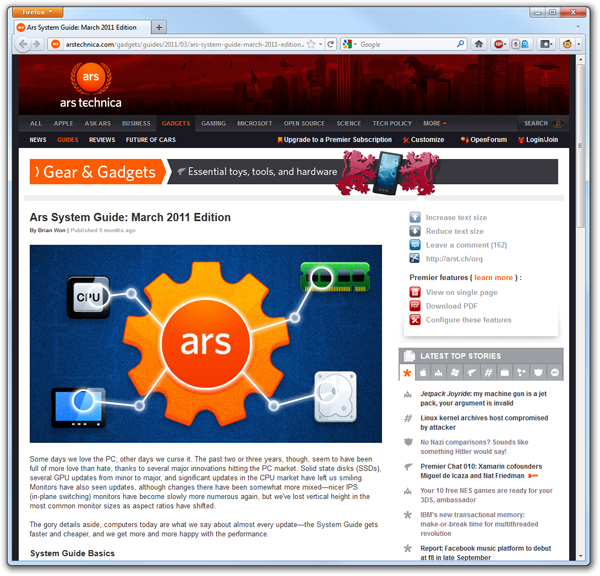Open Linux kernel archives host compromised story
The image size is (600, 576).
pos(484,423)
